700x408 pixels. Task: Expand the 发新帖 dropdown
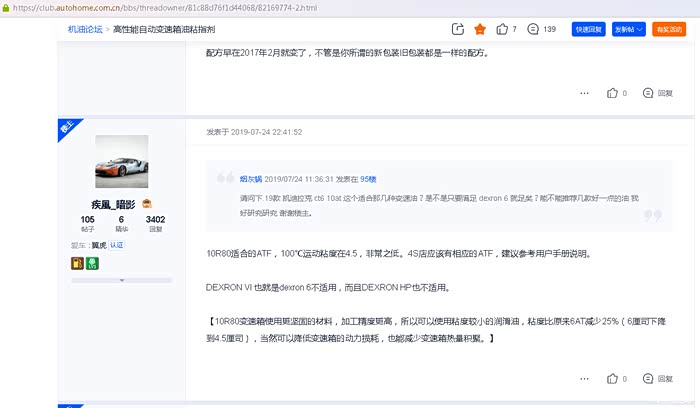coord(628,30)
